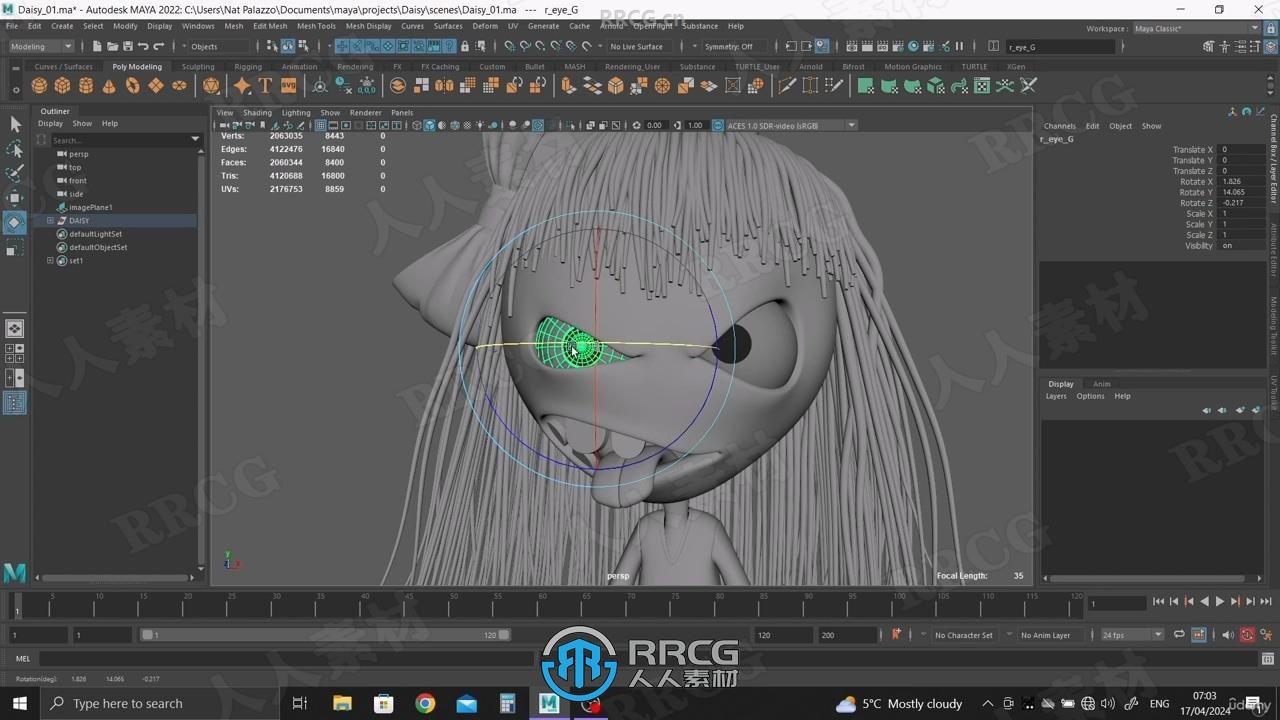This screenshot has width=1280, height=720.
Task: Expand the DAISY node in Outliner
Action: 50,220
